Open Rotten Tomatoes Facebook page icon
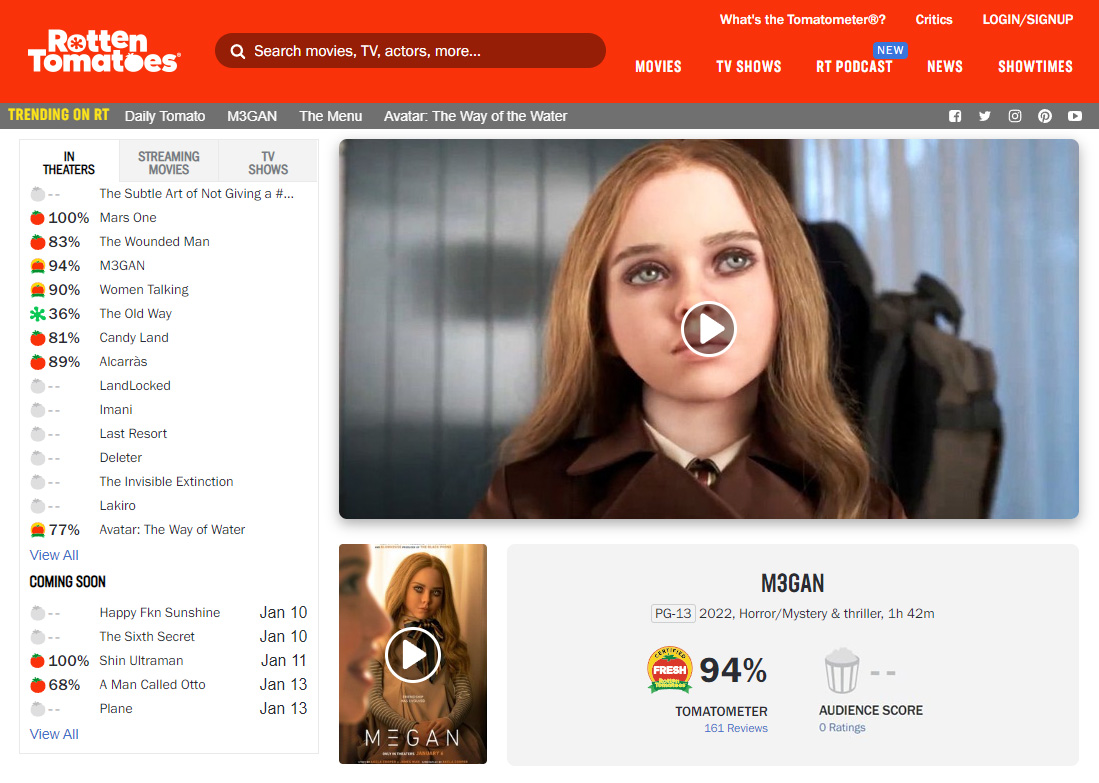 [955, 116]
